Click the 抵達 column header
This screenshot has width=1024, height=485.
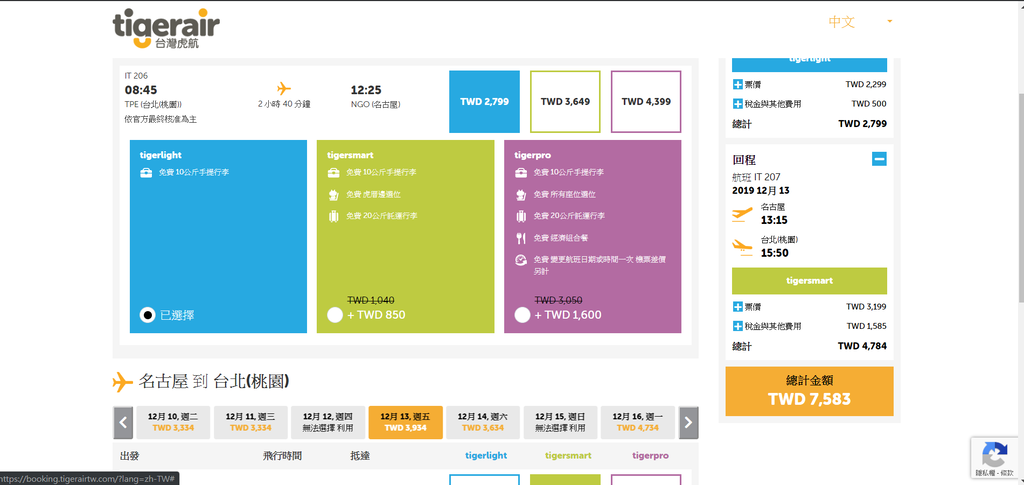(x=360, y=456)
